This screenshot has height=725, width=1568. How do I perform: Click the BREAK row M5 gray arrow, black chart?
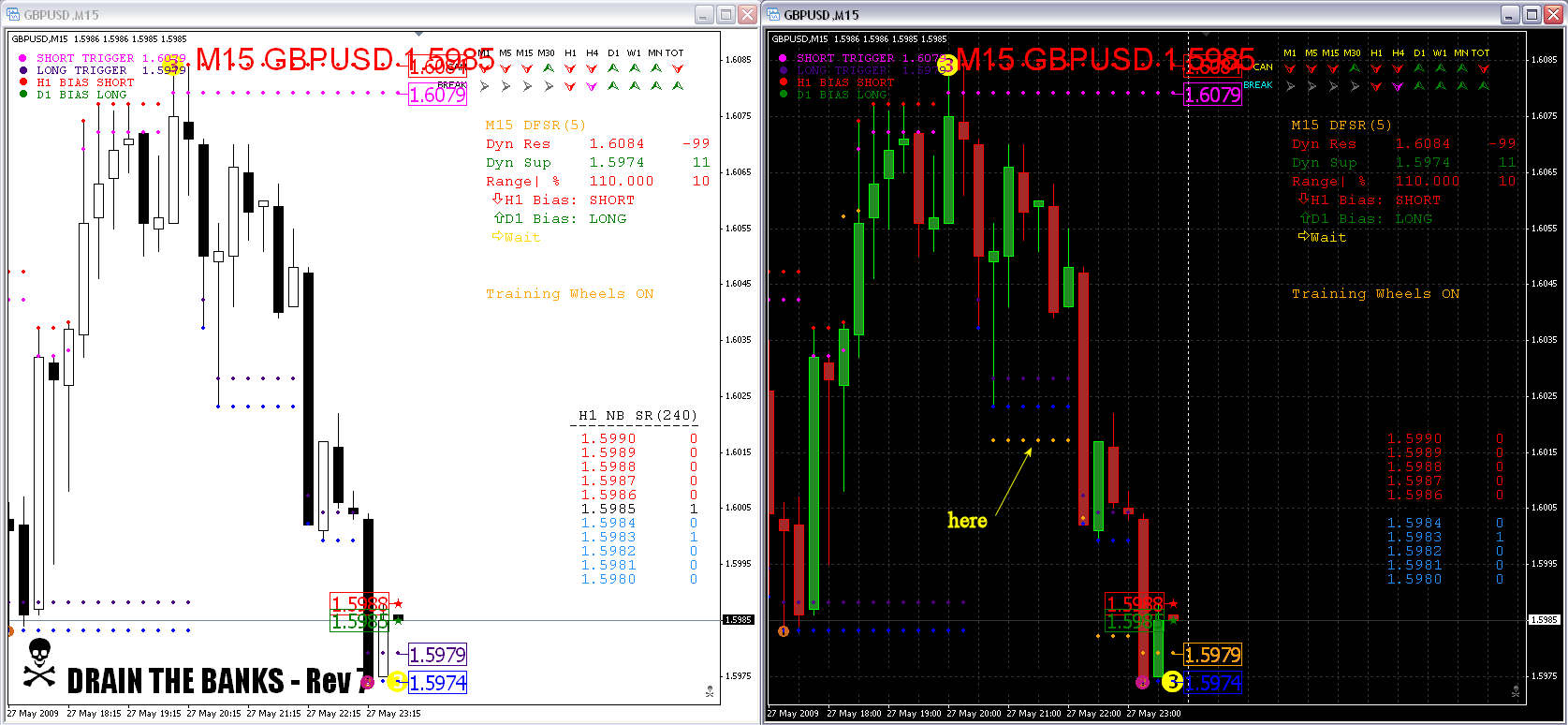point(1312,86)
